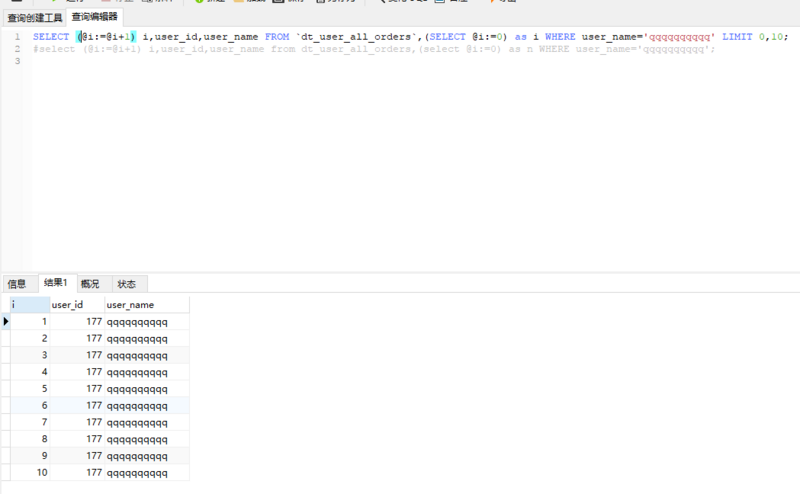
Task: Show the 状态 tab
Action: [x=126, y=284]
